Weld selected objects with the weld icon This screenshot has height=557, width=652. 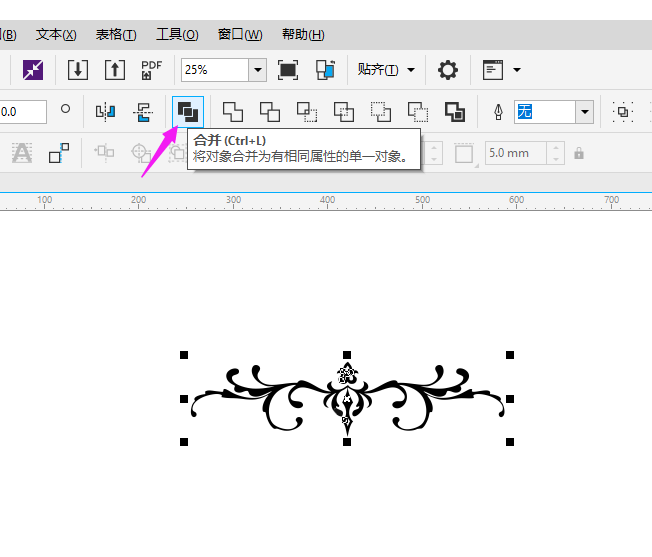233,111
